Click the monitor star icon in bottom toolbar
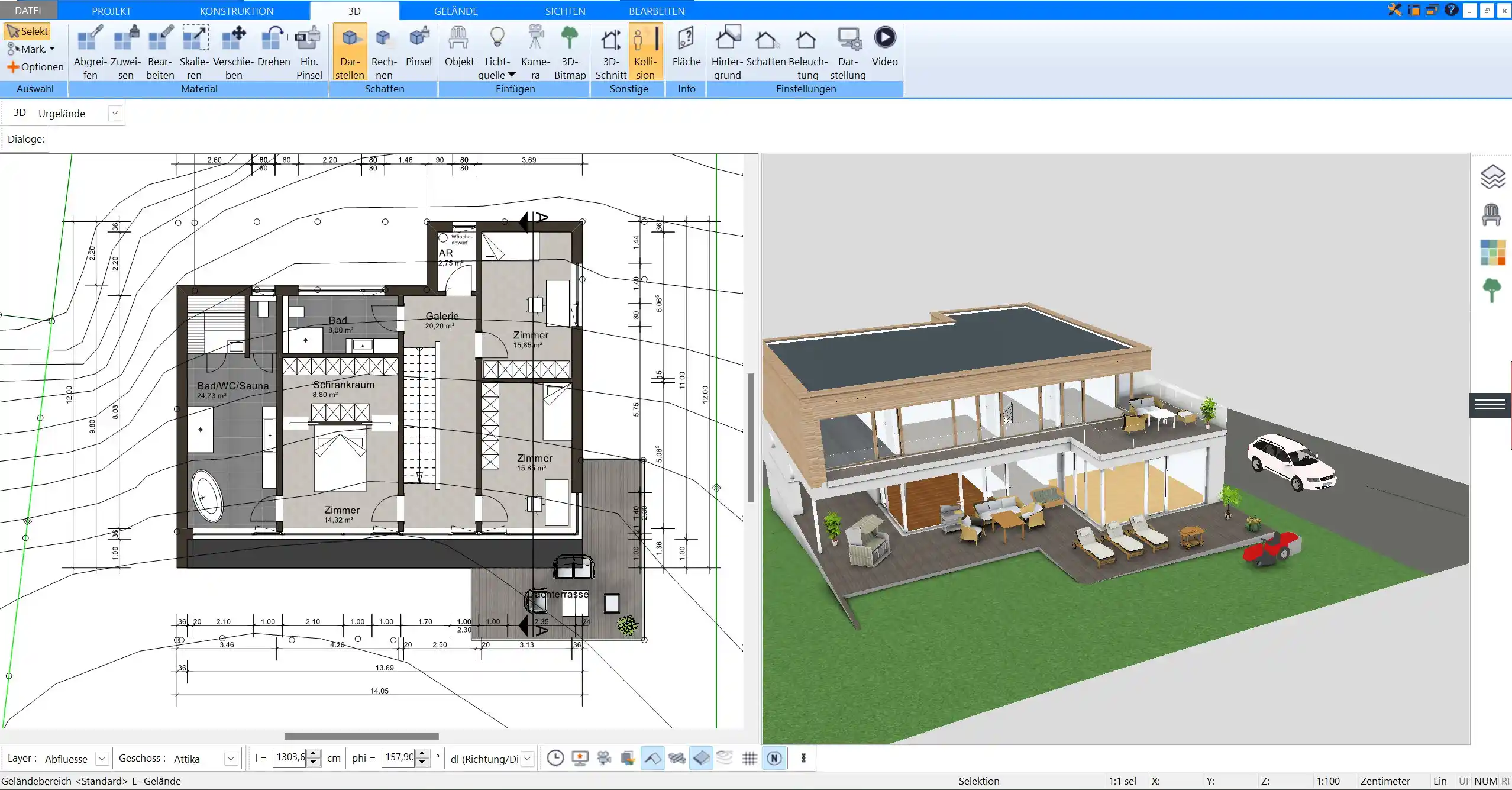This screenshot has width=1512, height=790. point(580,758)
